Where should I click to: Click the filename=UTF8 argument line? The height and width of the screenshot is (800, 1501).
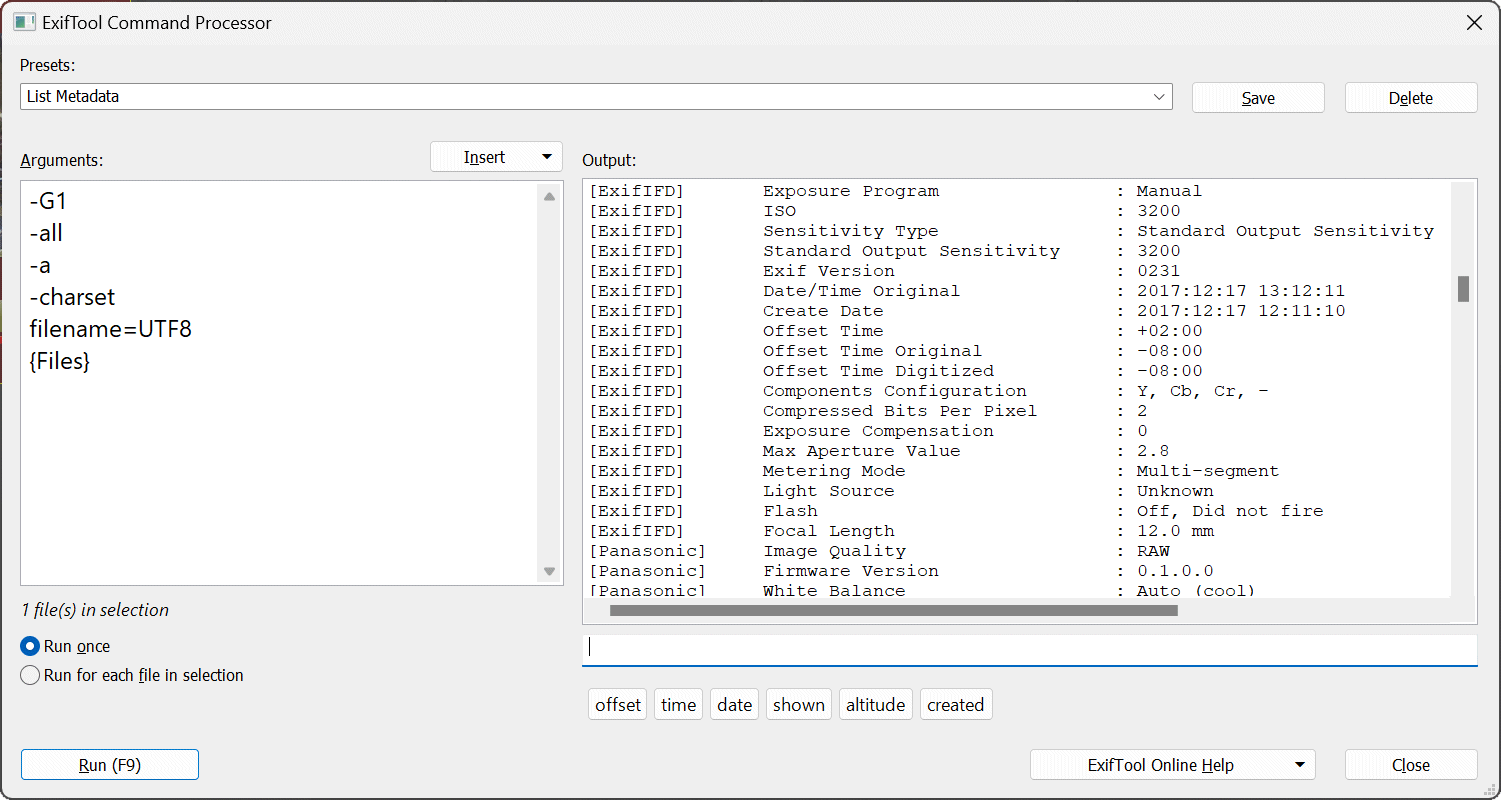[110, 329]
